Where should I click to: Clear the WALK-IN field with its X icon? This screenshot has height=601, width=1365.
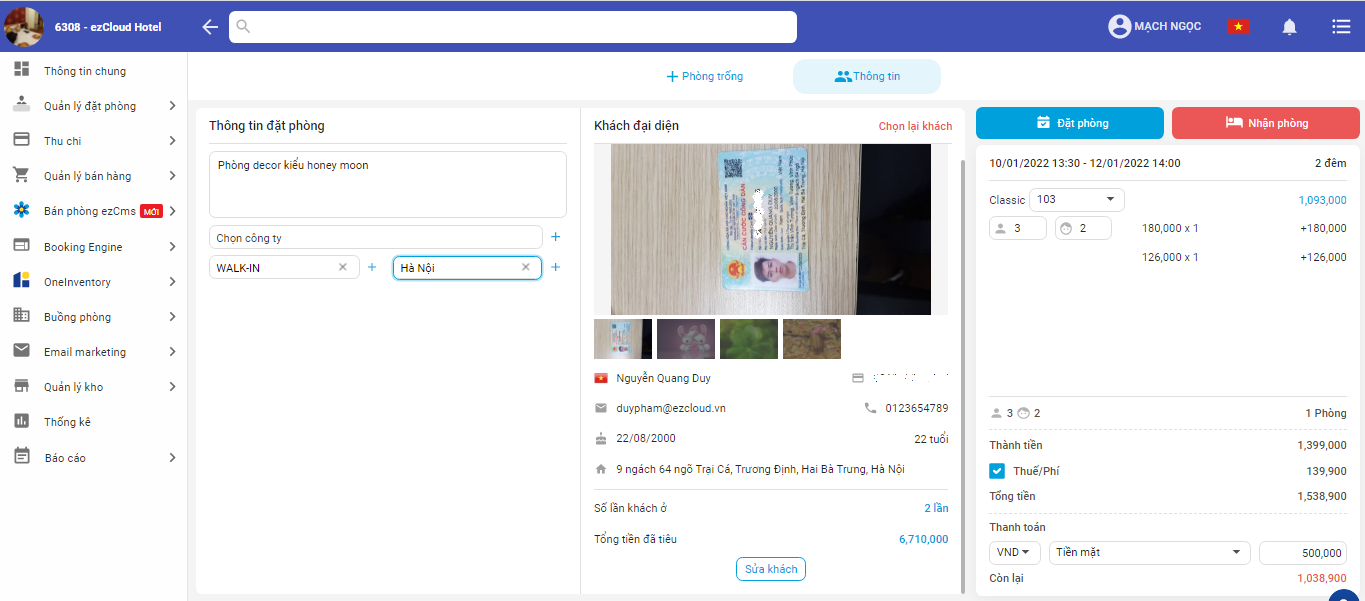click(343, 267)
